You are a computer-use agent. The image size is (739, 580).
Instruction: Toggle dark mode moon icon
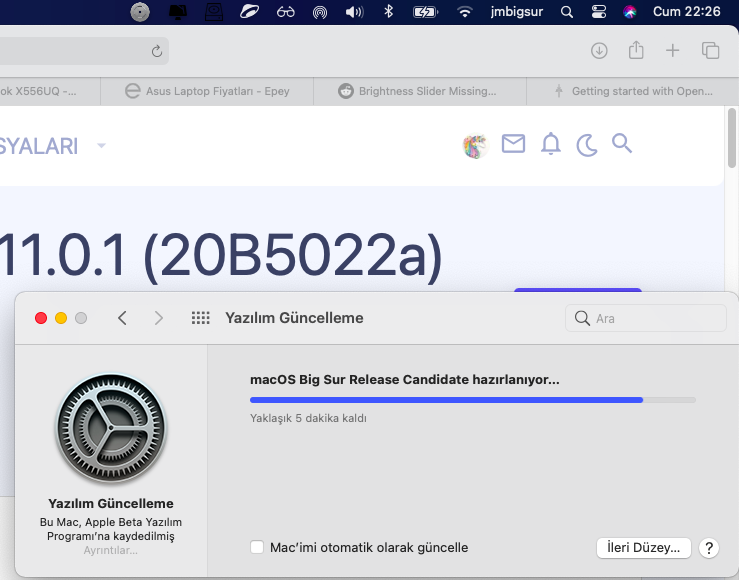click(586, 146)
